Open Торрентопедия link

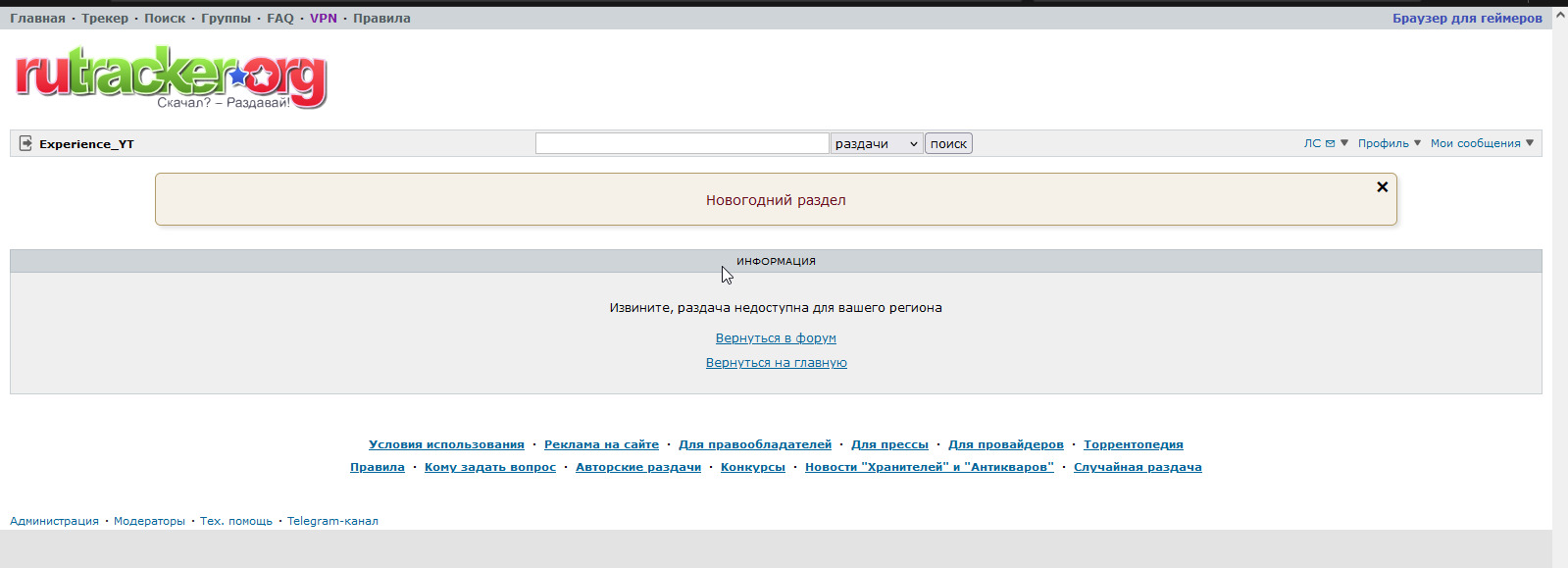click(1134, 444)
